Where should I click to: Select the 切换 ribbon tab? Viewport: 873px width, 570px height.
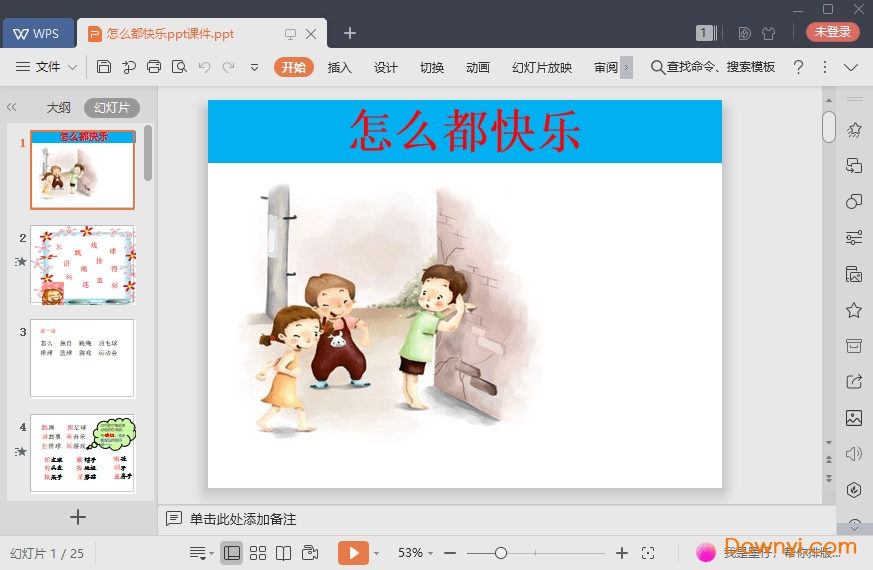pyautogui.click(x=432, y=67)
